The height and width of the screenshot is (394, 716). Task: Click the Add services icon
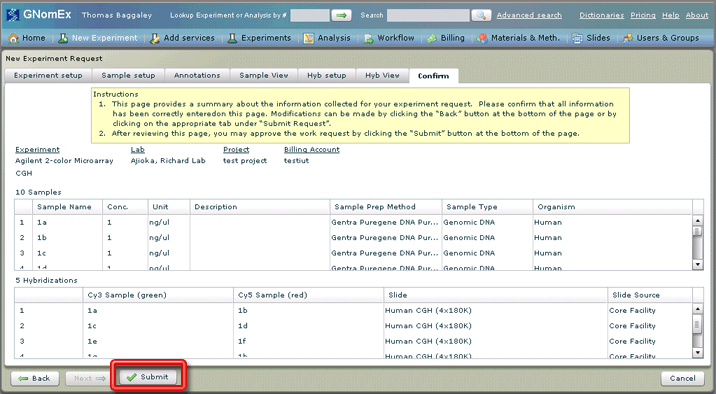155,38
